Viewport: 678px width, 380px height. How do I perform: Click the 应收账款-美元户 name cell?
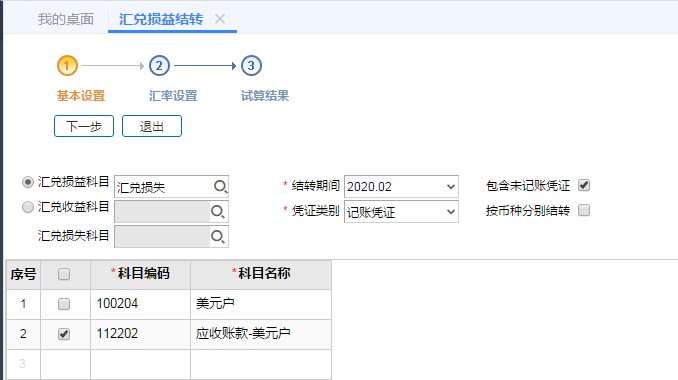coord(261,334)
